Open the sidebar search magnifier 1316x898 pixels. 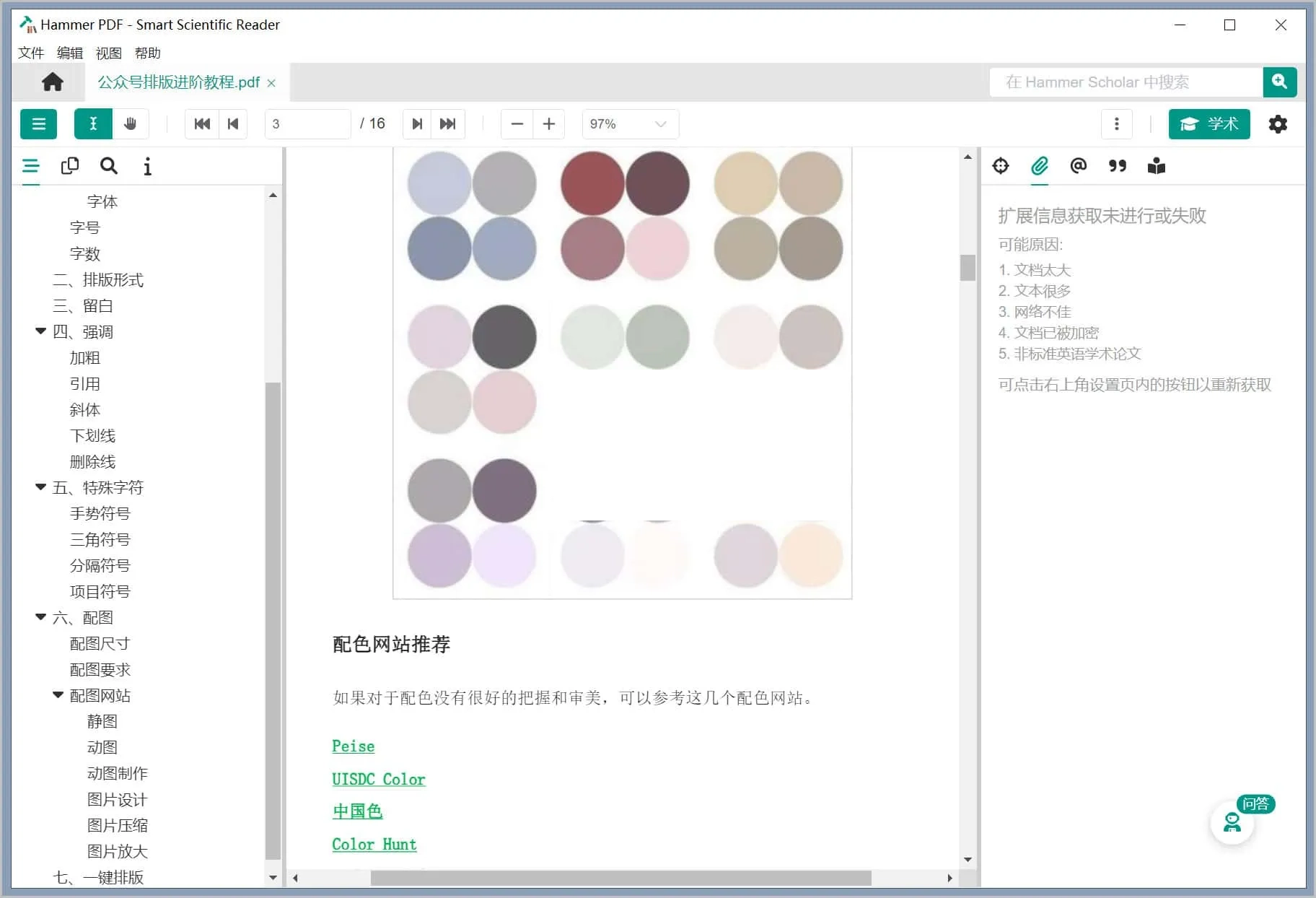pos(108,166)
